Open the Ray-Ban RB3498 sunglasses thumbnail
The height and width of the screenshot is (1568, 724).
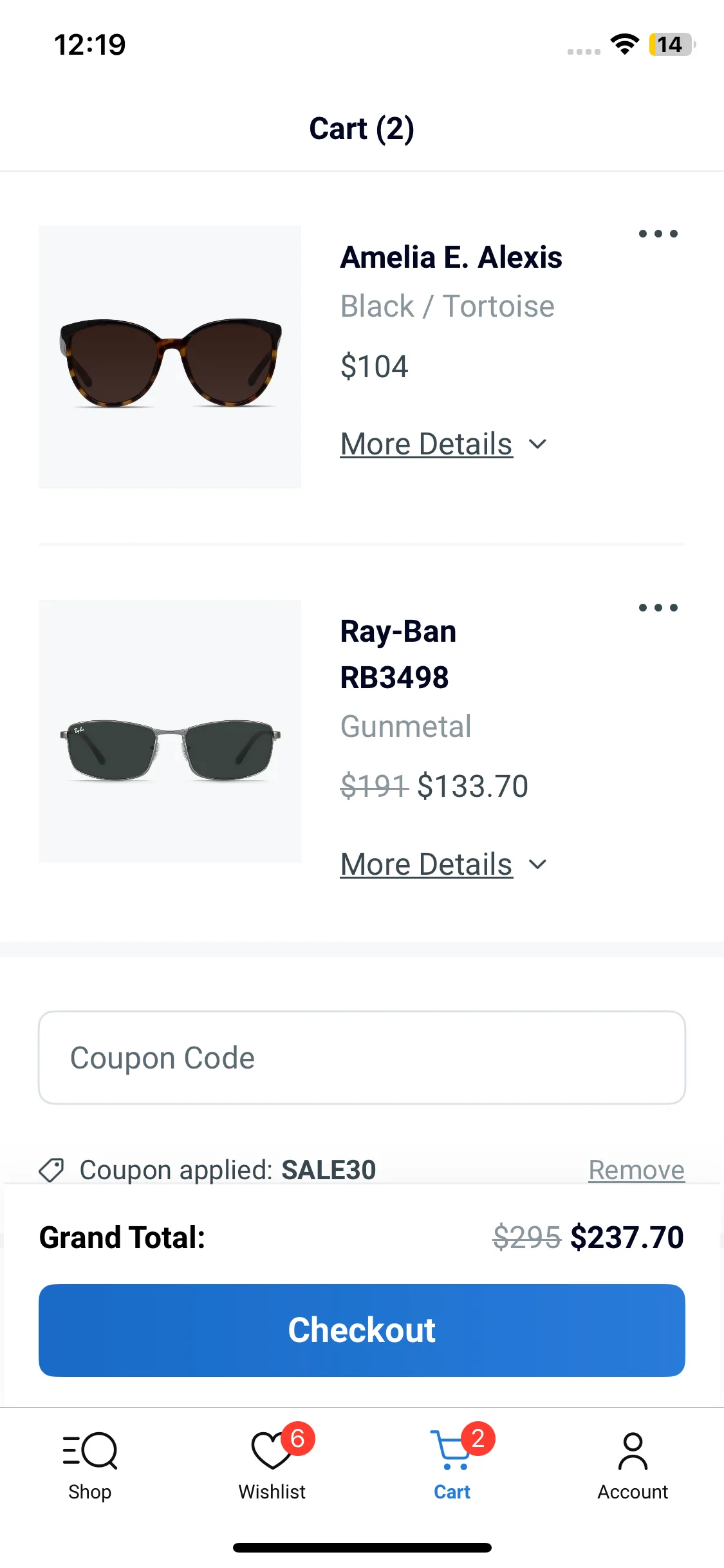170,731
